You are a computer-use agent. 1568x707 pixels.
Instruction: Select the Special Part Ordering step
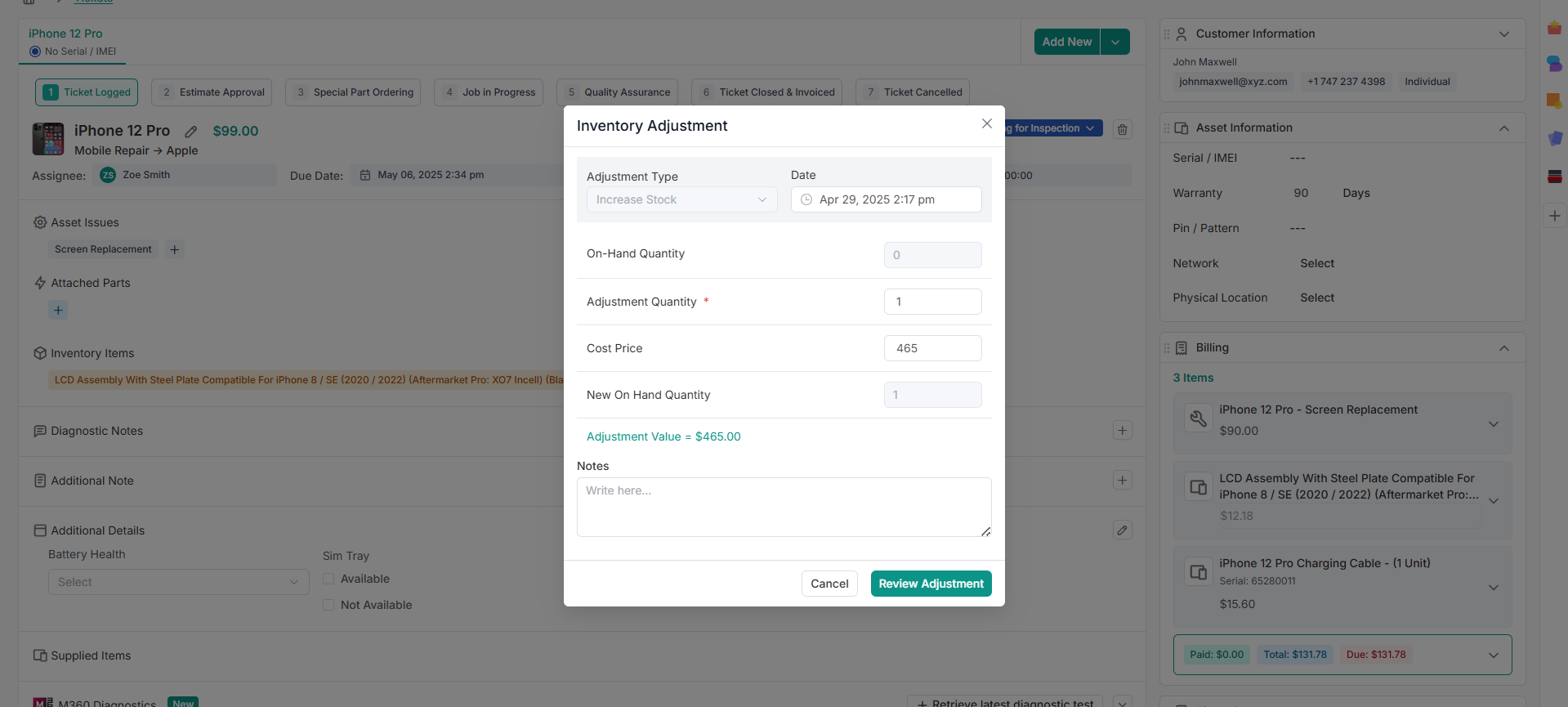coord(353,92)
